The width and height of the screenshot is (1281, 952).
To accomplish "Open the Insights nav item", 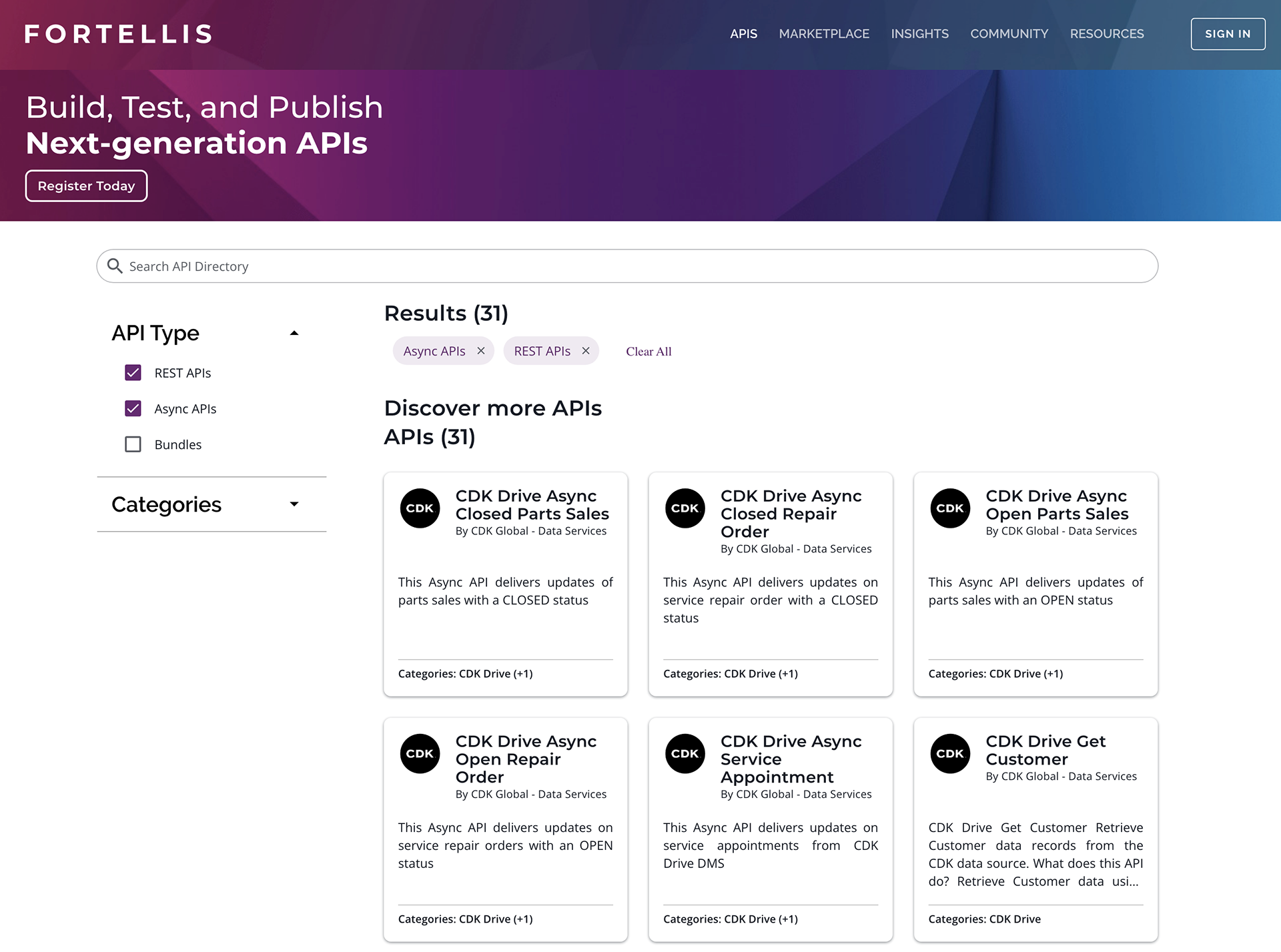I will pyautogui.click(x=919, y=34).
